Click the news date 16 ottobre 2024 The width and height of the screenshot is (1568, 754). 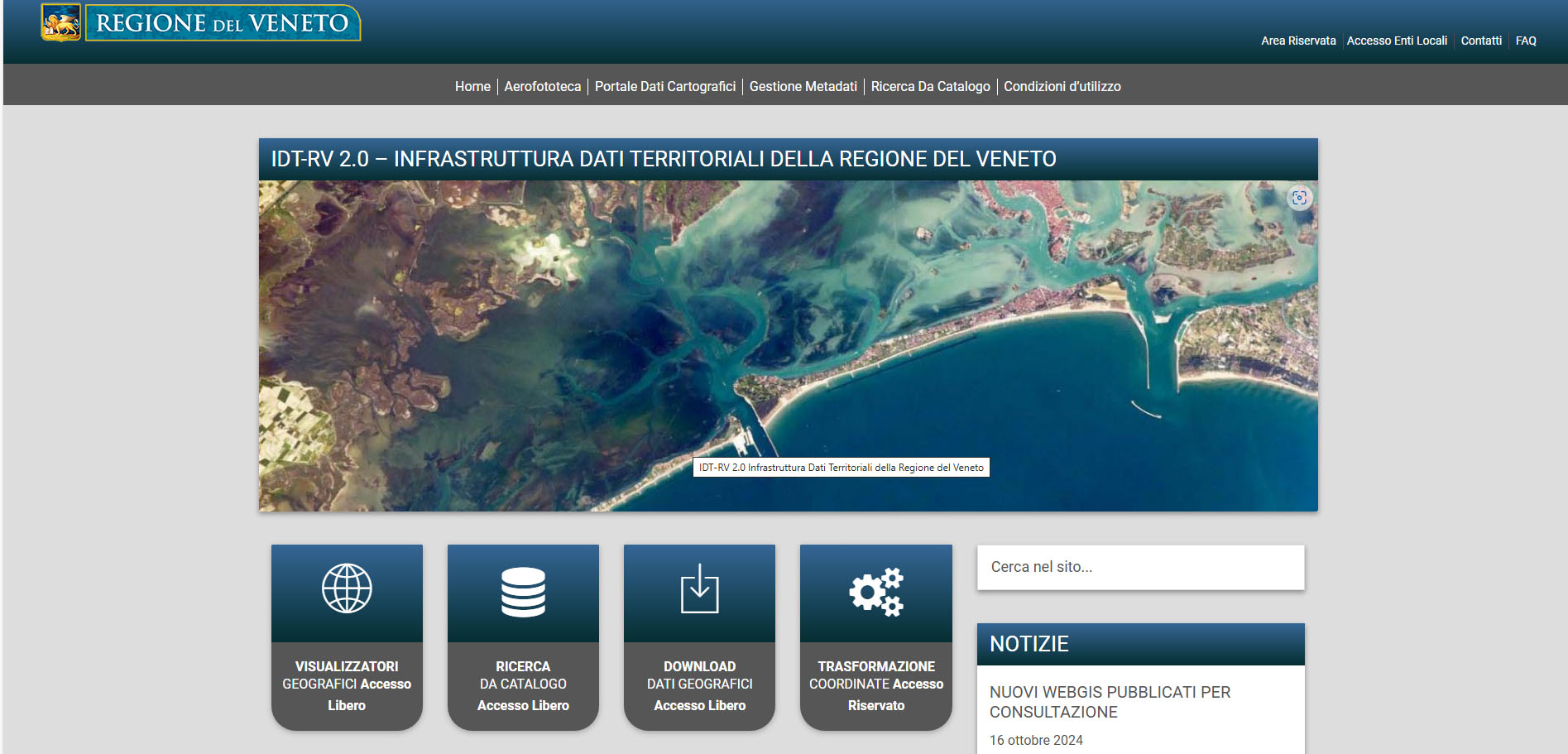1036,740
